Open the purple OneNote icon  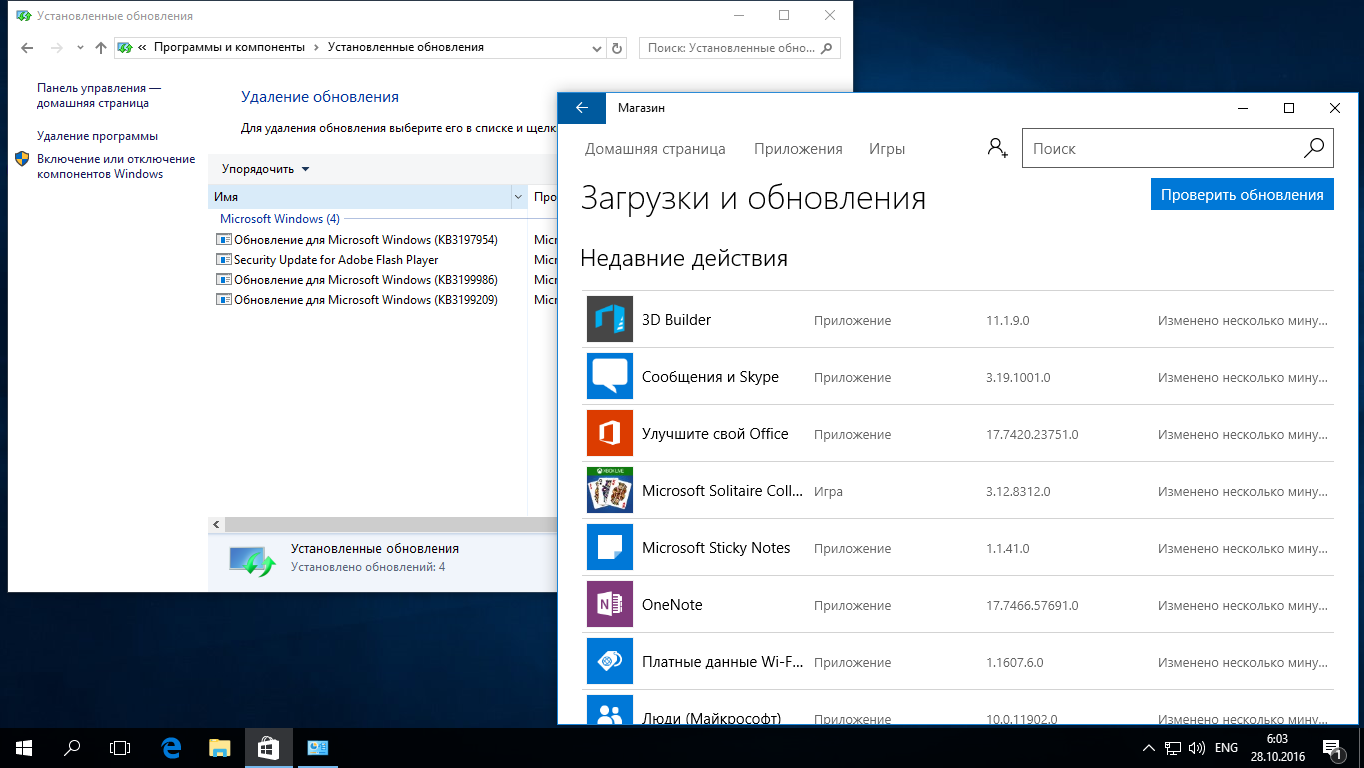click(610, 605)
